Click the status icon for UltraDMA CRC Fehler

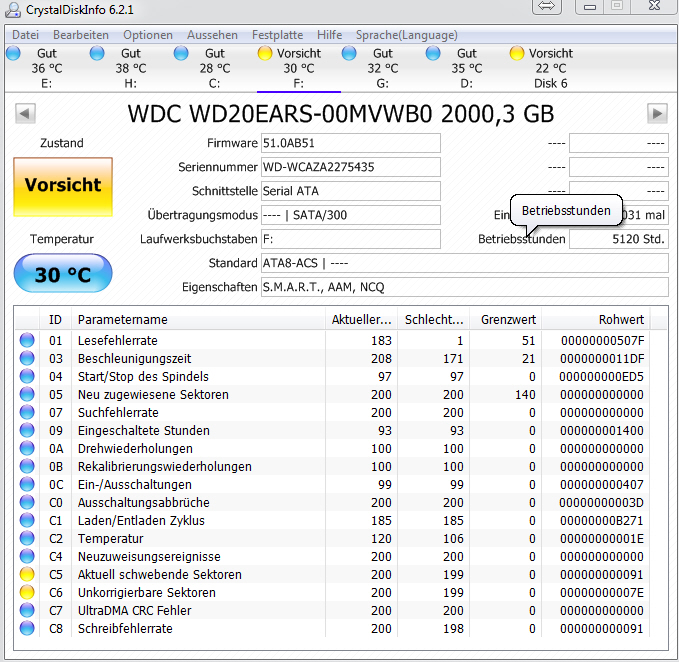[x=27, y=610]
